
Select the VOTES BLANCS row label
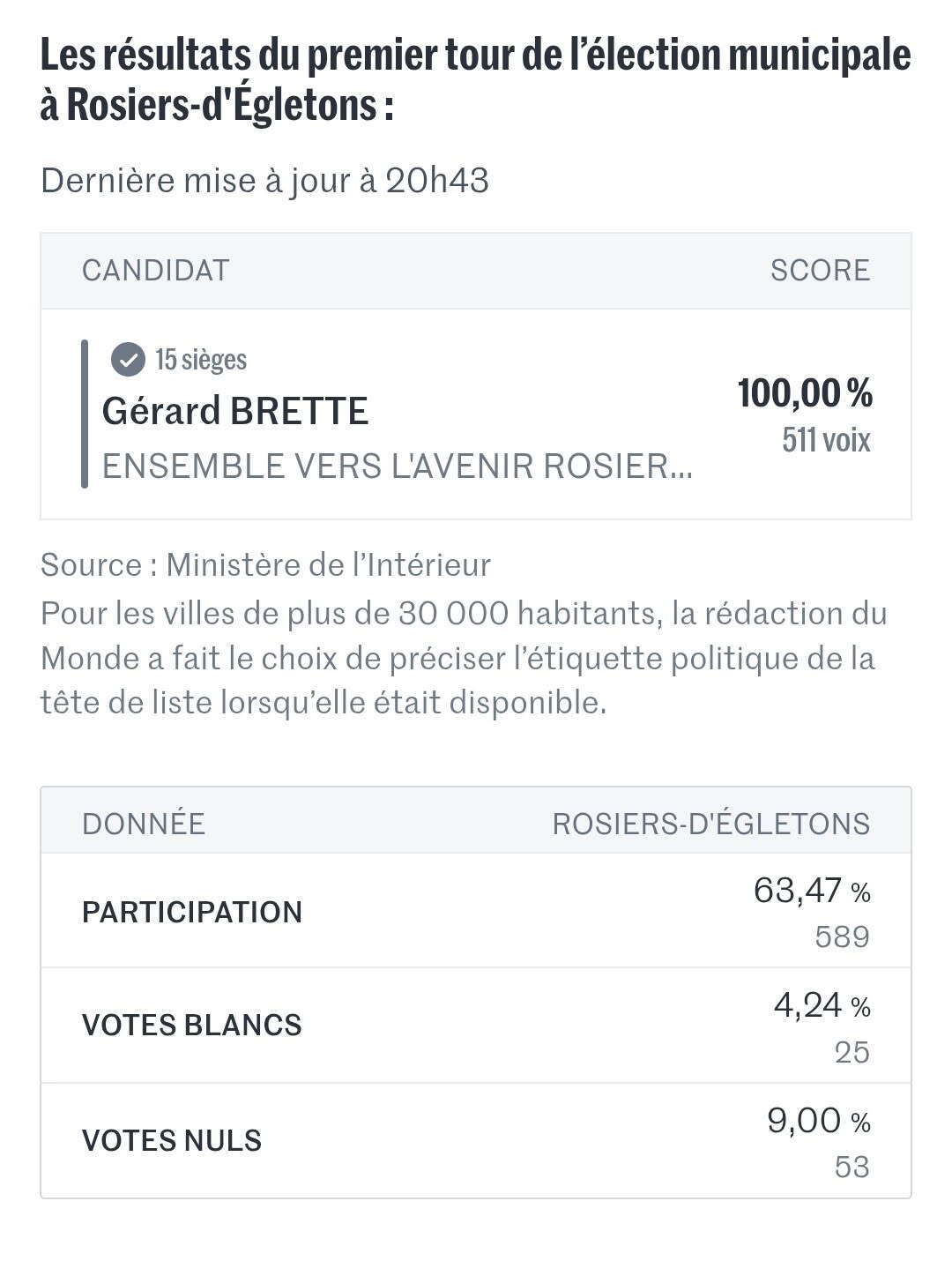coord(192,1025)
